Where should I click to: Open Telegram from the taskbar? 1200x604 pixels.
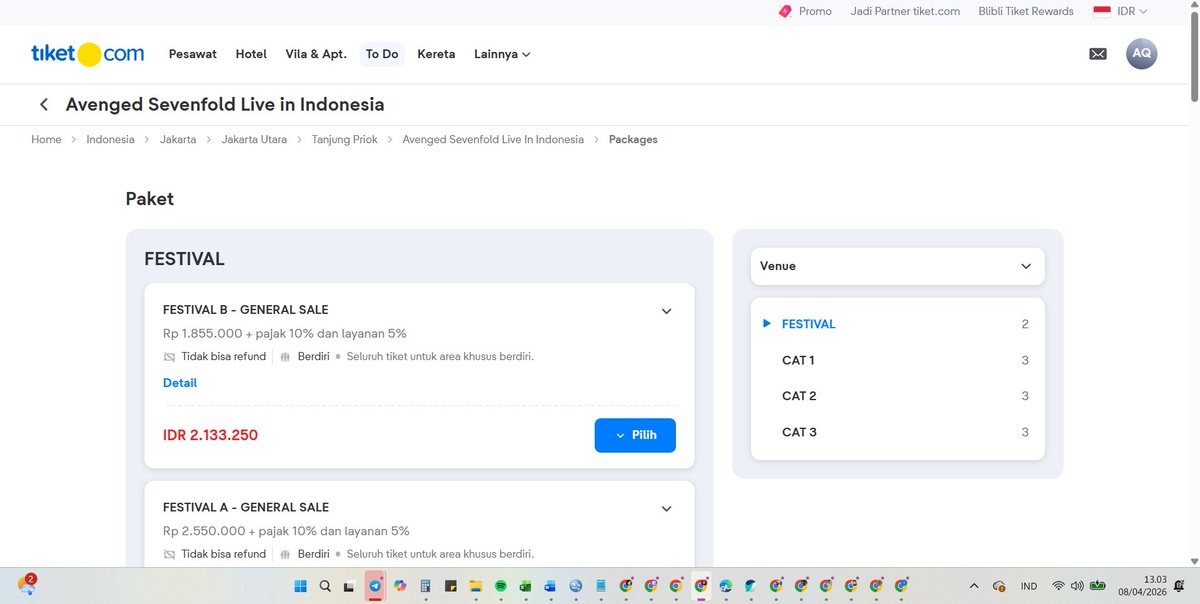(x=375, y=586)
